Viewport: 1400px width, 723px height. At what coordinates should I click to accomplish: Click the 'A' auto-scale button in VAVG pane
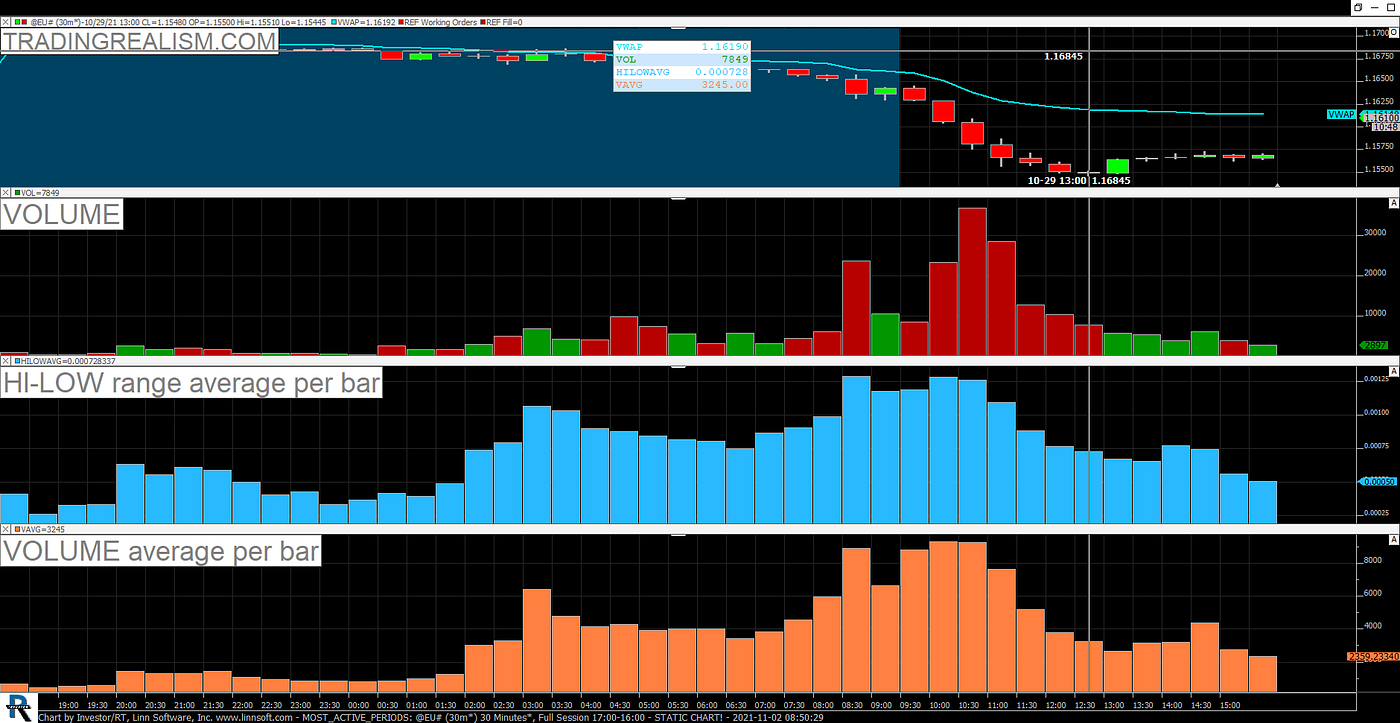pyautogui.click(x=1393, y=539)
